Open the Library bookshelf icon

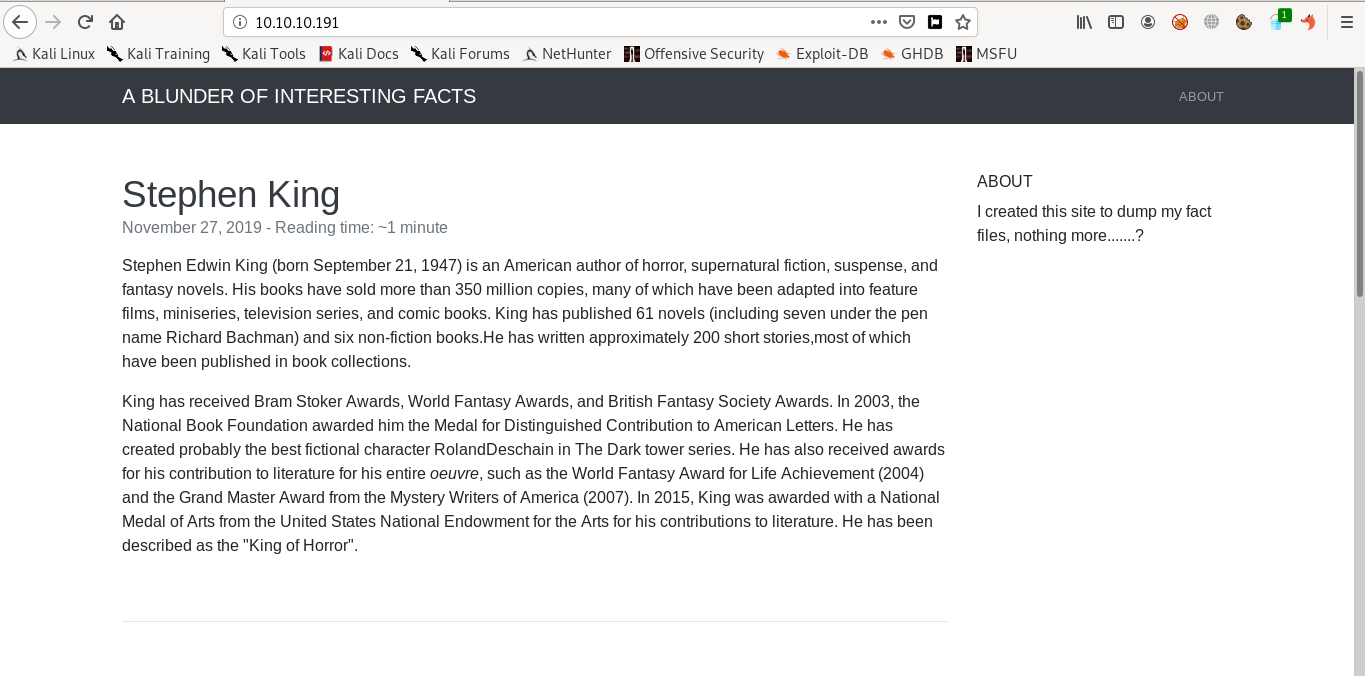[x=1084, y=22]
